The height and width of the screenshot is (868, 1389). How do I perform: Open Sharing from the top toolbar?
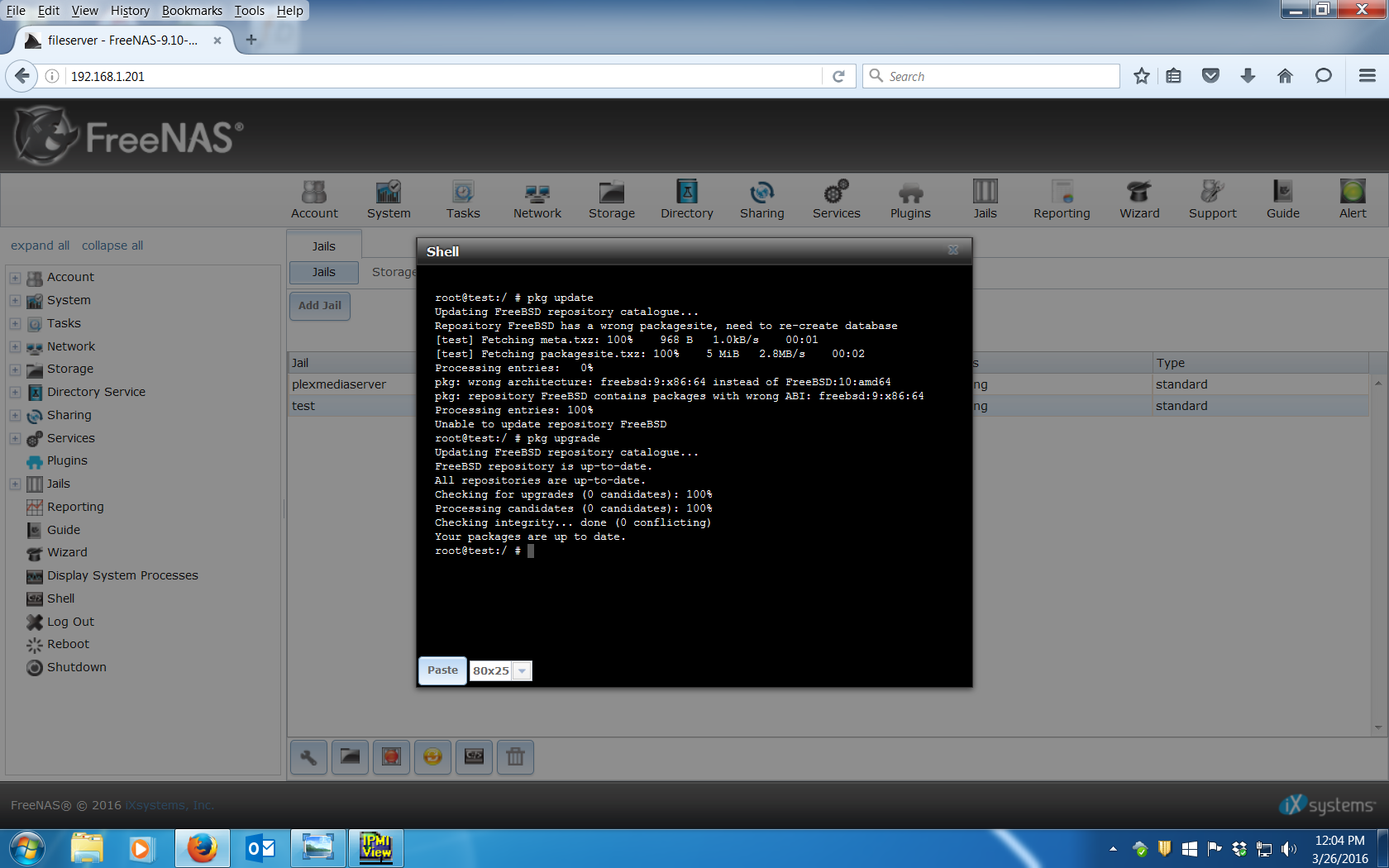click(762, 200)
